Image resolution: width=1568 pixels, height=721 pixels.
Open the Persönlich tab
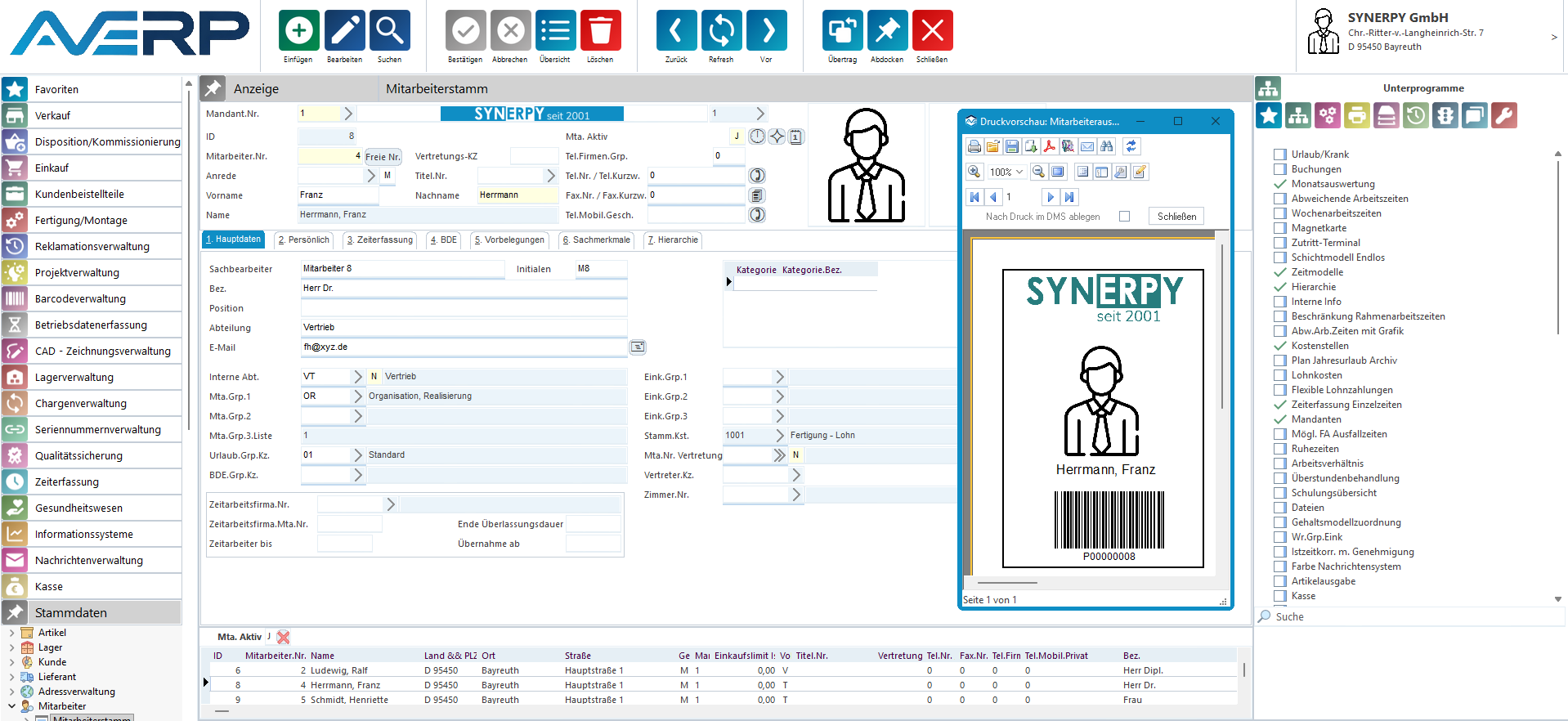point(304,240)
